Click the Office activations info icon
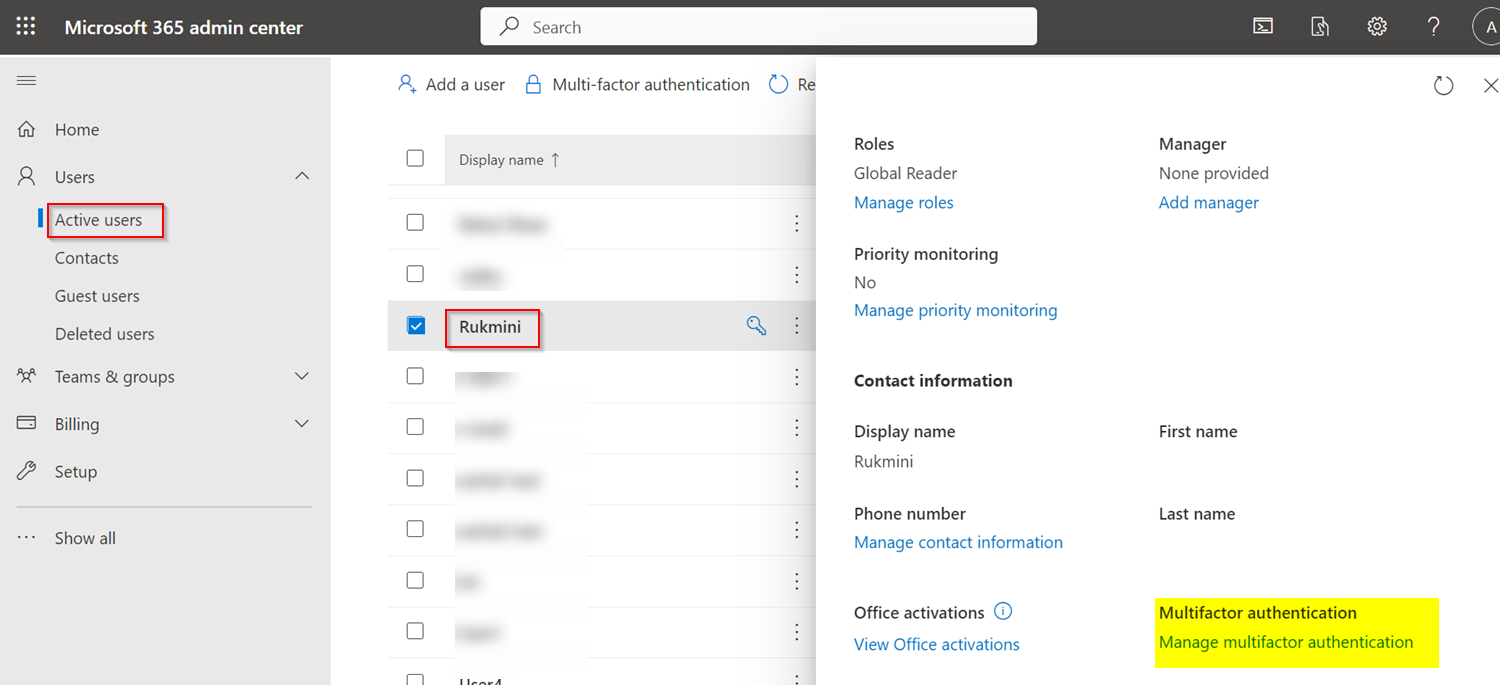This screenshot has height=685, width=1500. point(1004,611)
